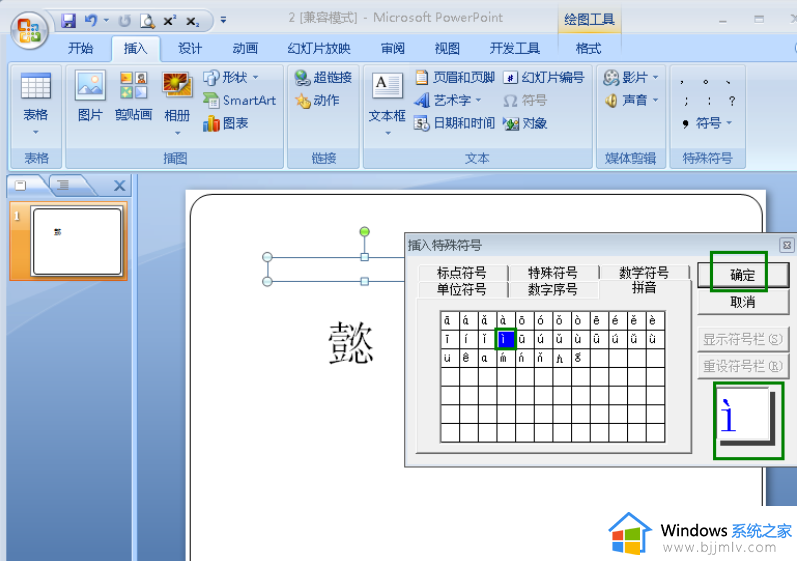Select 数字序号 tab in symbol dialog
The width and height of the screenshot is (797, 561).
tap(553, 289)
